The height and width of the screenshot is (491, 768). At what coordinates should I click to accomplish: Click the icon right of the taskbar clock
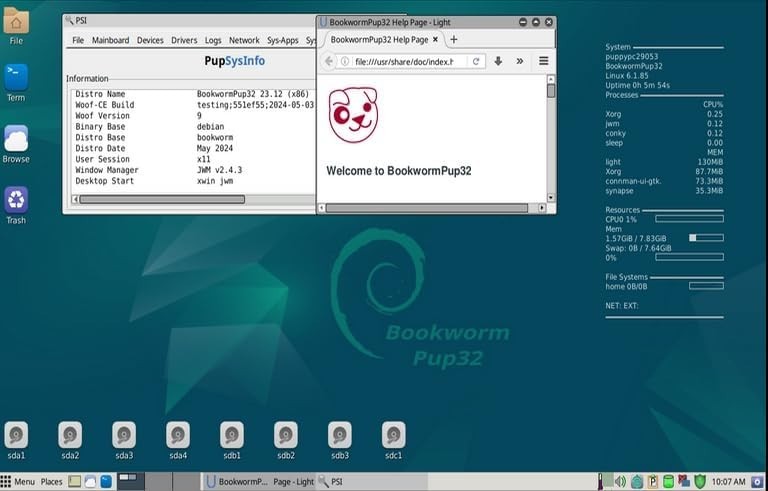click(758, 482)
